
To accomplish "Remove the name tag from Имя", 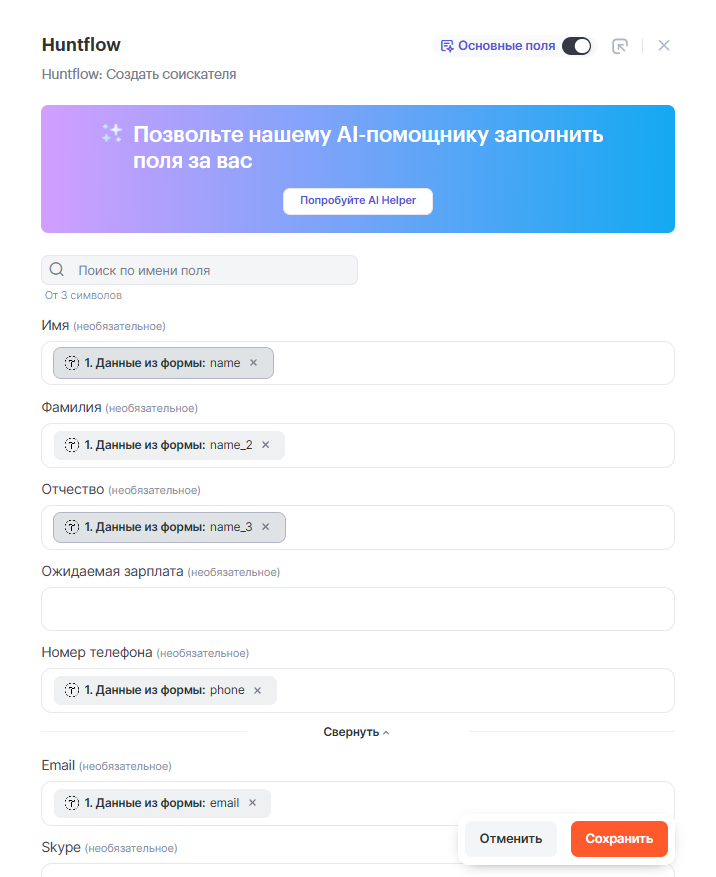I will click(254, 363).
